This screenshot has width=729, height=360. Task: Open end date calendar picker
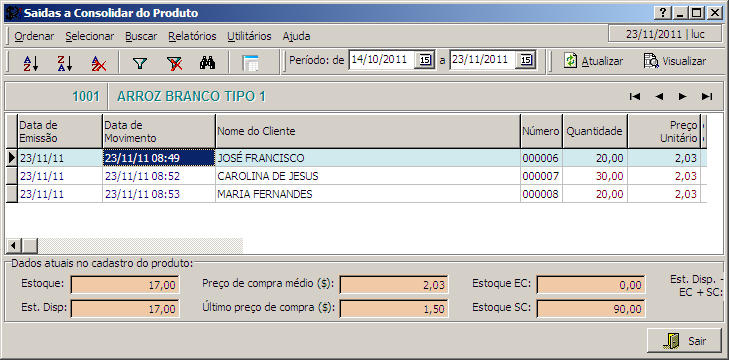(x=526, y=60)
